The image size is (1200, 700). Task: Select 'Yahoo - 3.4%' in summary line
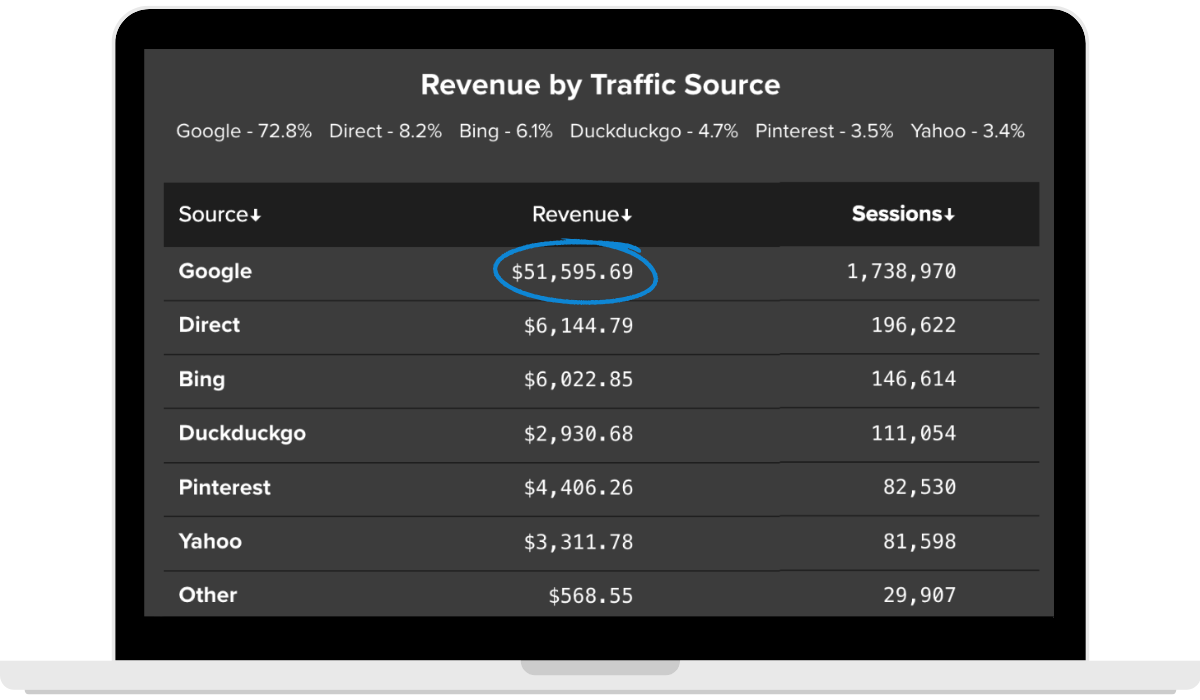(967, 131)
